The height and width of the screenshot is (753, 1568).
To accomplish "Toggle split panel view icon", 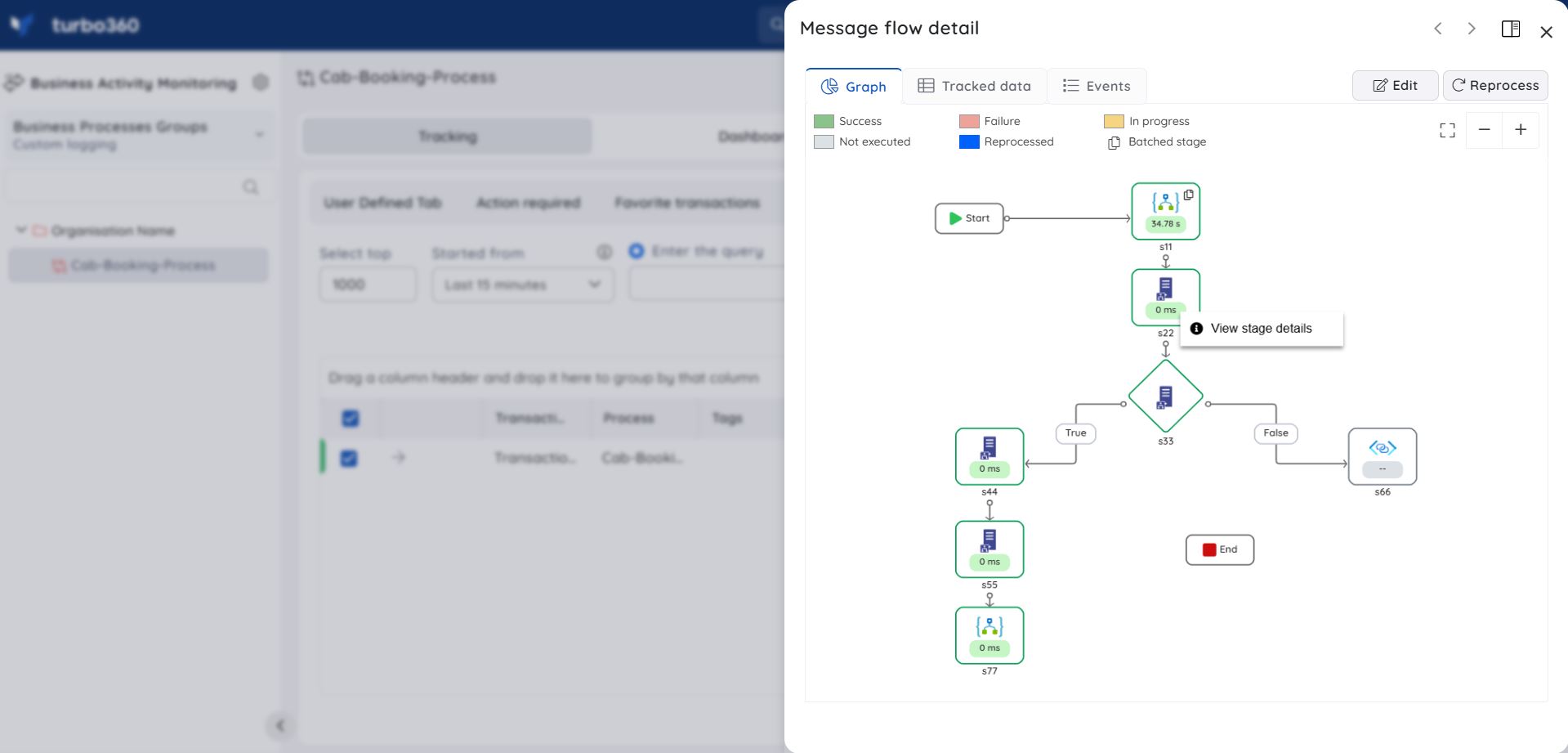I will coord(1511,29).
